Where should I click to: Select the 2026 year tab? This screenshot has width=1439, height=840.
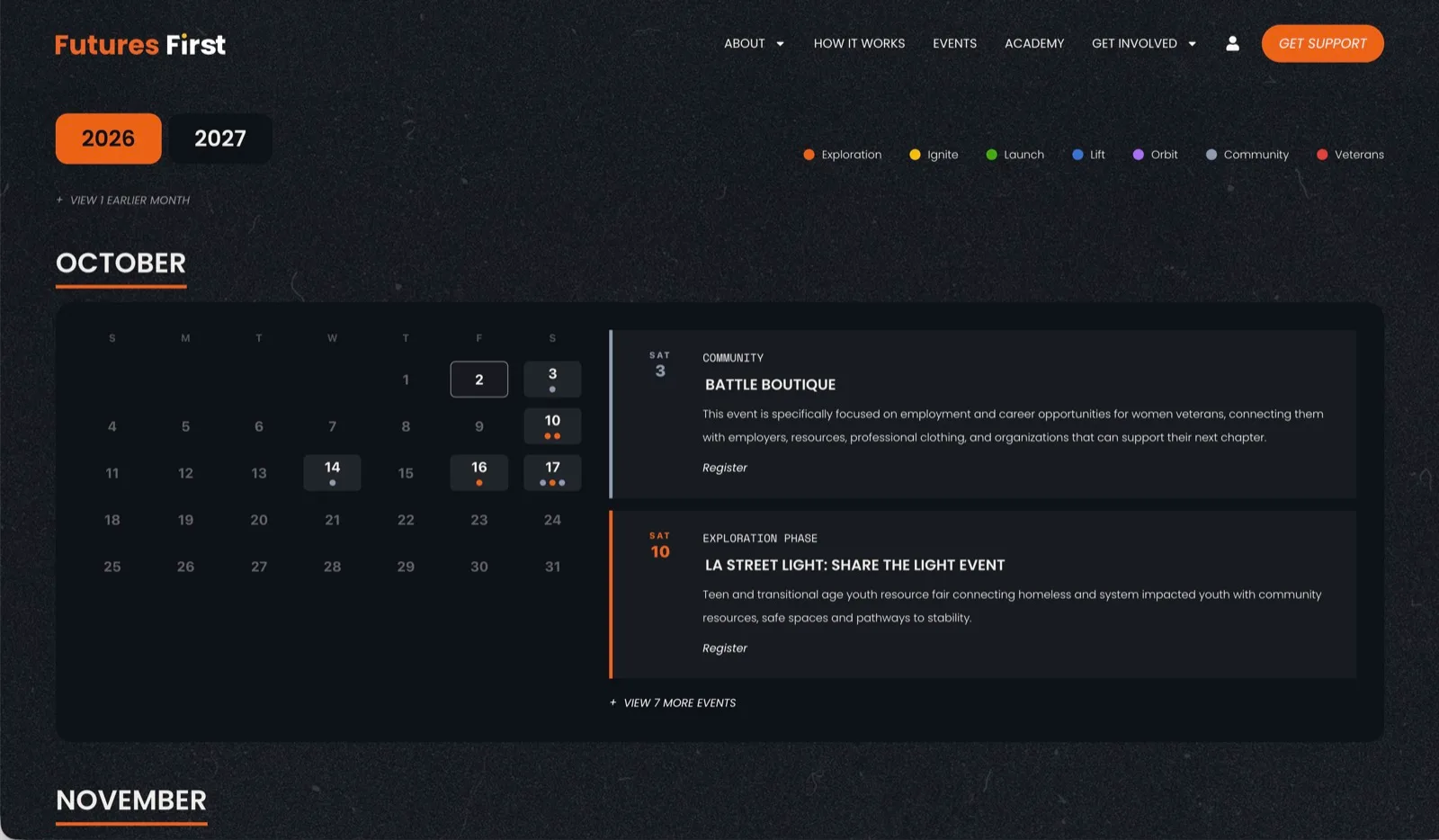(x=108, y=139)
